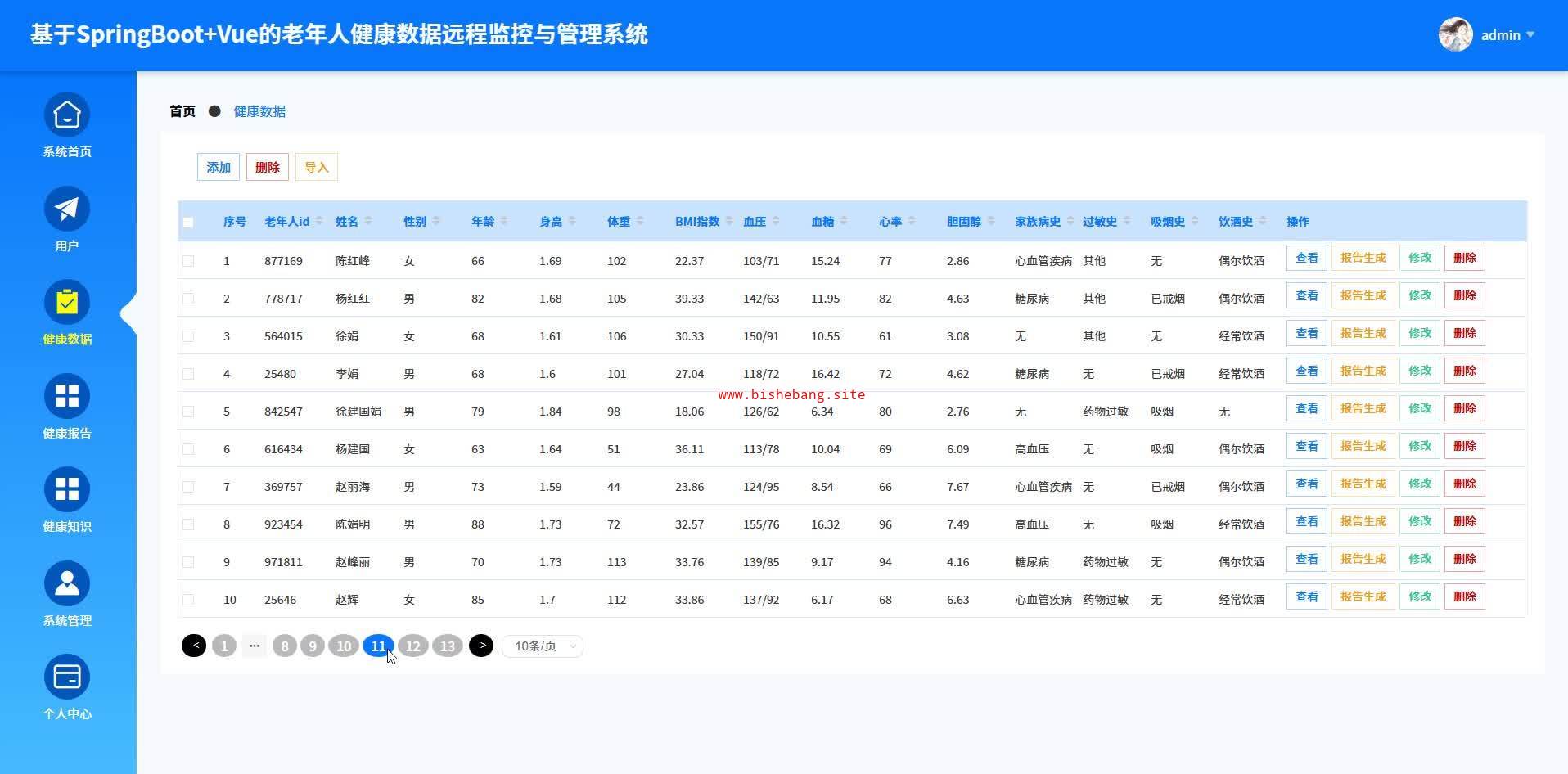
Task: Click the 用户 paper plane icon
Action: pos(67,209)
